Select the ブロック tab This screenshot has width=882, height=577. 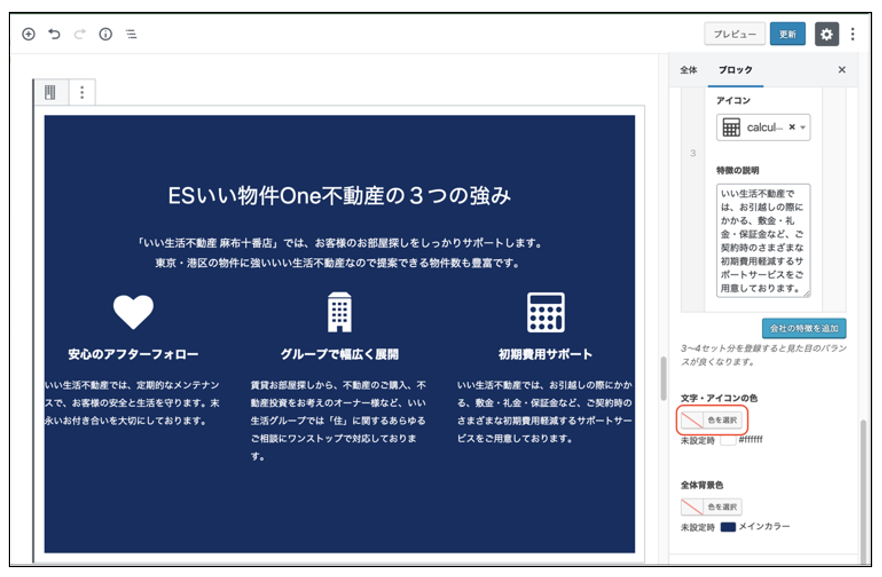pyautogui.click(x=735, y=70)
